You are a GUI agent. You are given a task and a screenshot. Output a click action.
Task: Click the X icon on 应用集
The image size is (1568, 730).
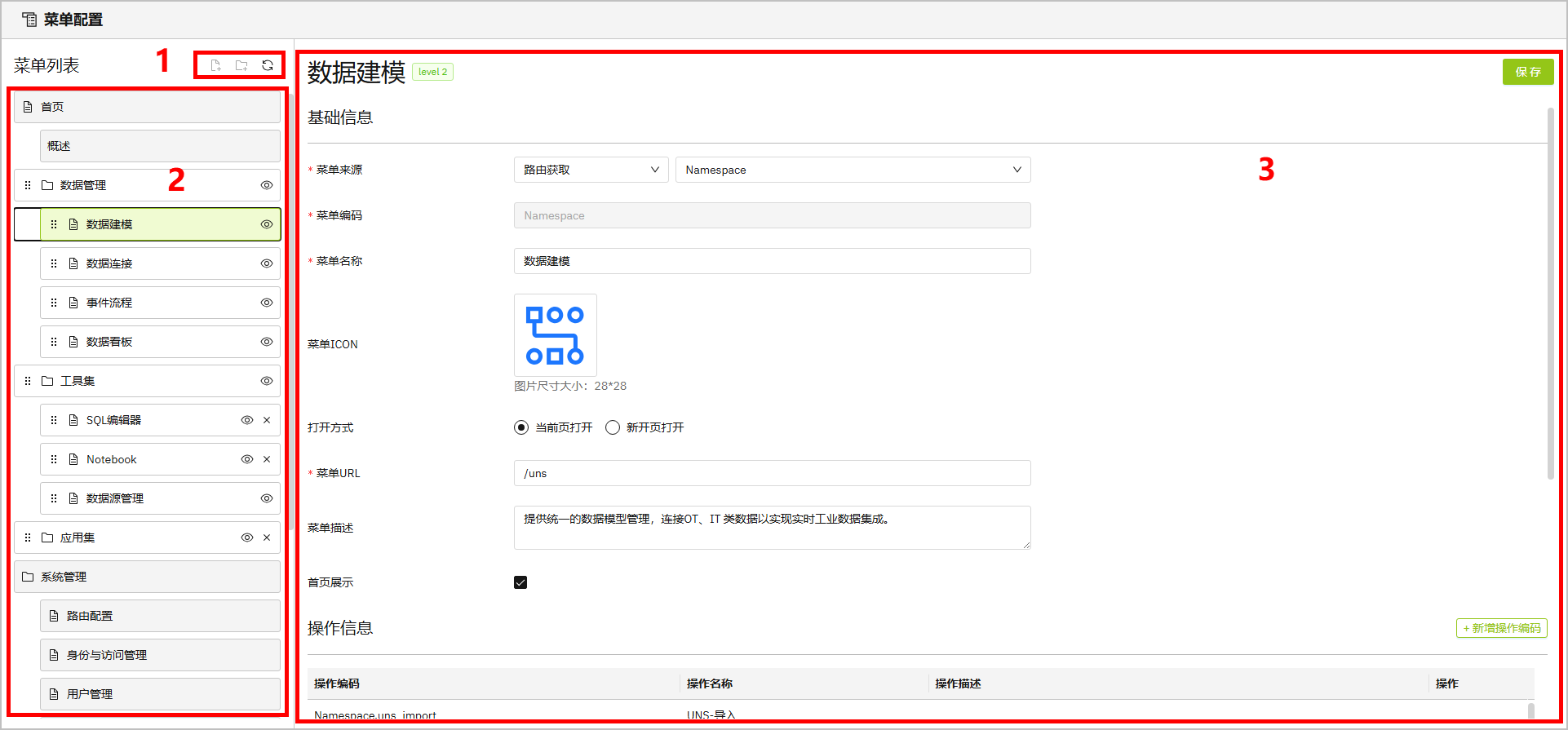point(267,538)
